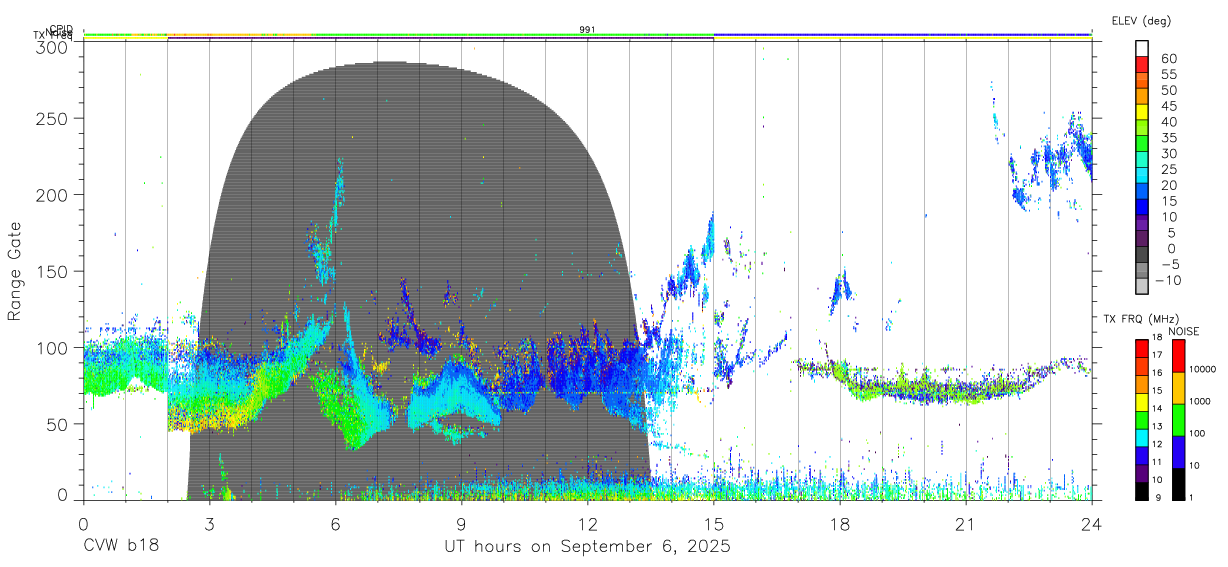Screen dimensions: 1228x567
Task: Click the '6' UT hour tick label
Action: pos(335,524)
